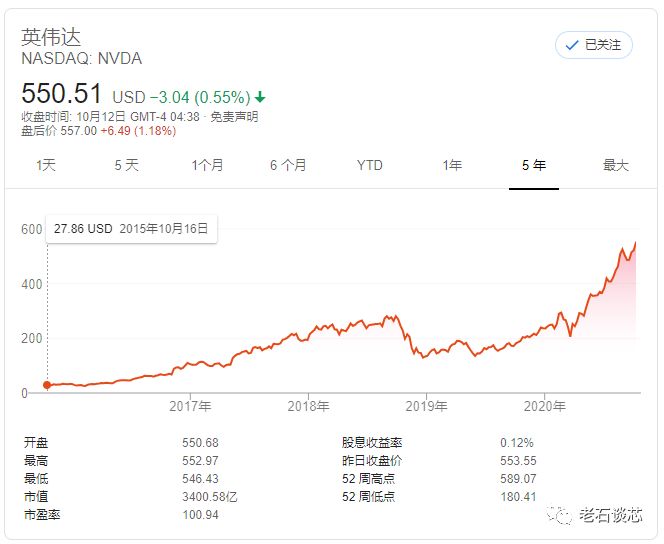This screenshot has height=544, width=664.
Task: Click the red data point on chart start
Action: pyautogui.click(x=47, y=385)
